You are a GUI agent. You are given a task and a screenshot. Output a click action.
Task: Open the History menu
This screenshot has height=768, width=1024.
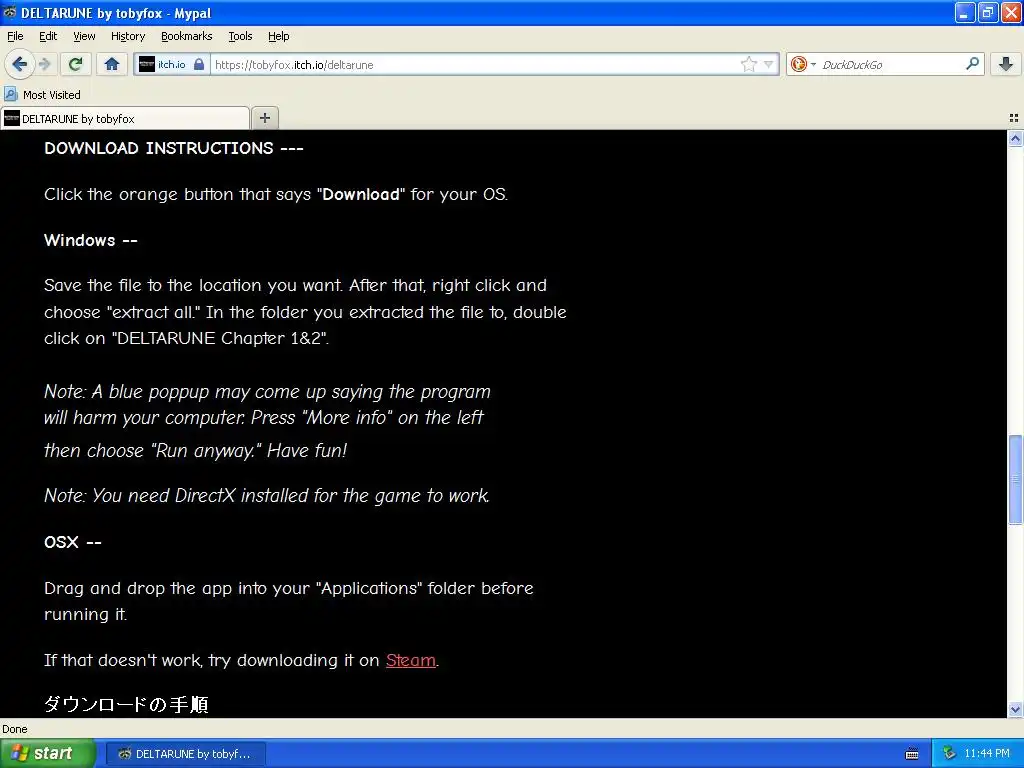click(127, 36)
